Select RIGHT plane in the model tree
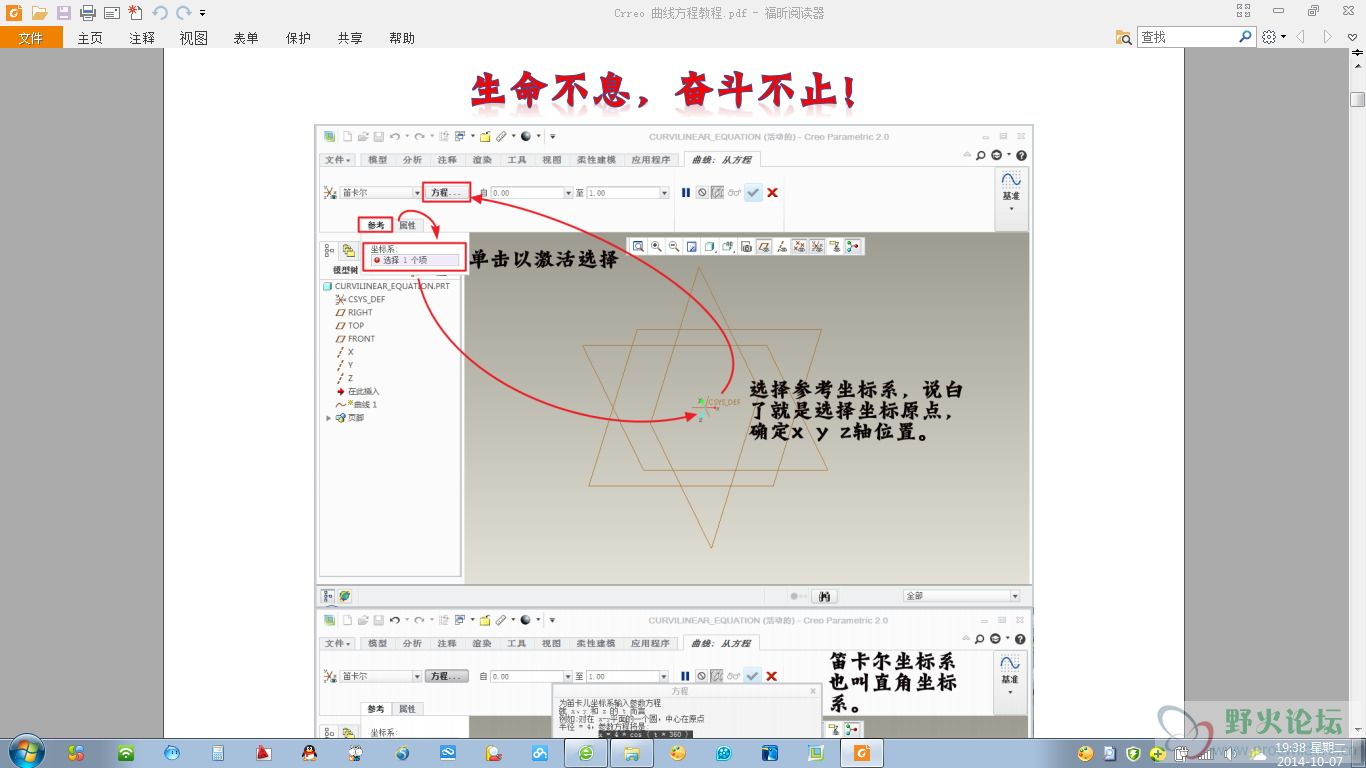The image size is (1366, 768). [353, 312]
